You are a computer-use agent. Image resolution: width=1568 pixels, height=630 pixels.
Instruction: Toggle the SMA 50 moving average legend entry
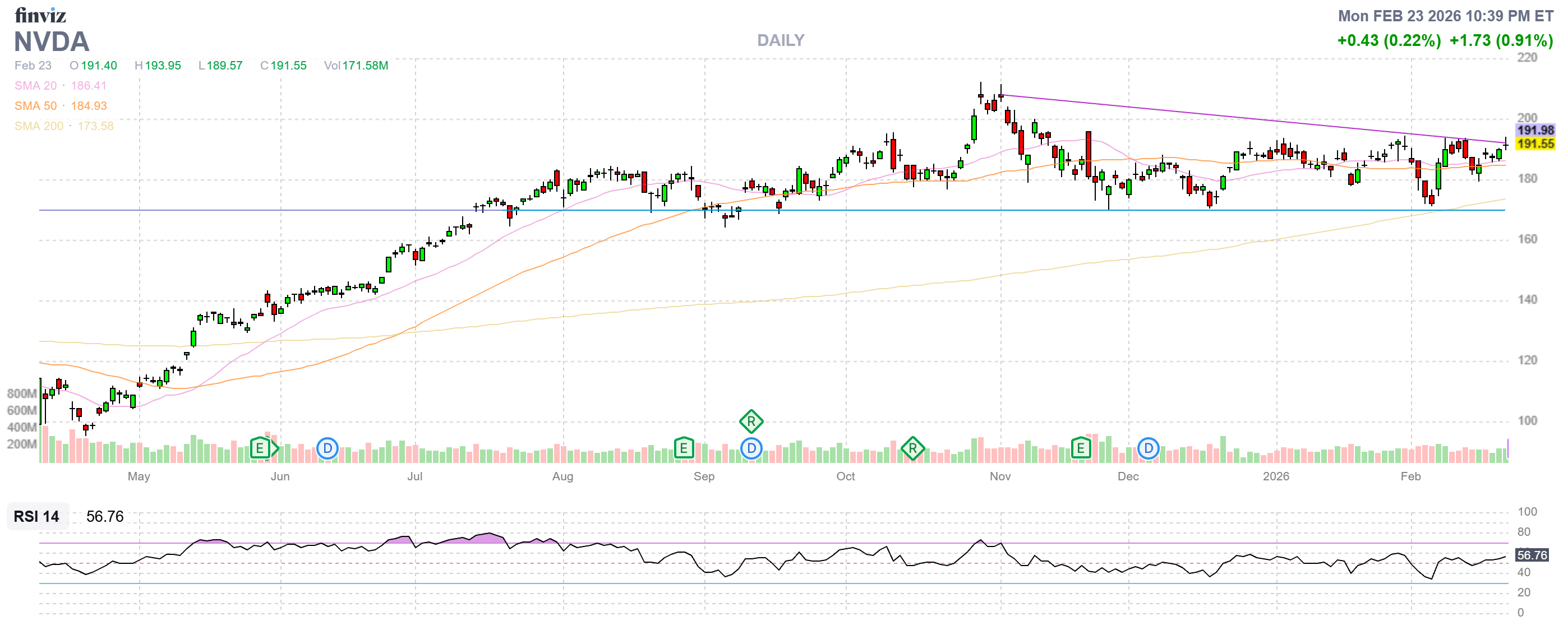click(x=34, y=106)
